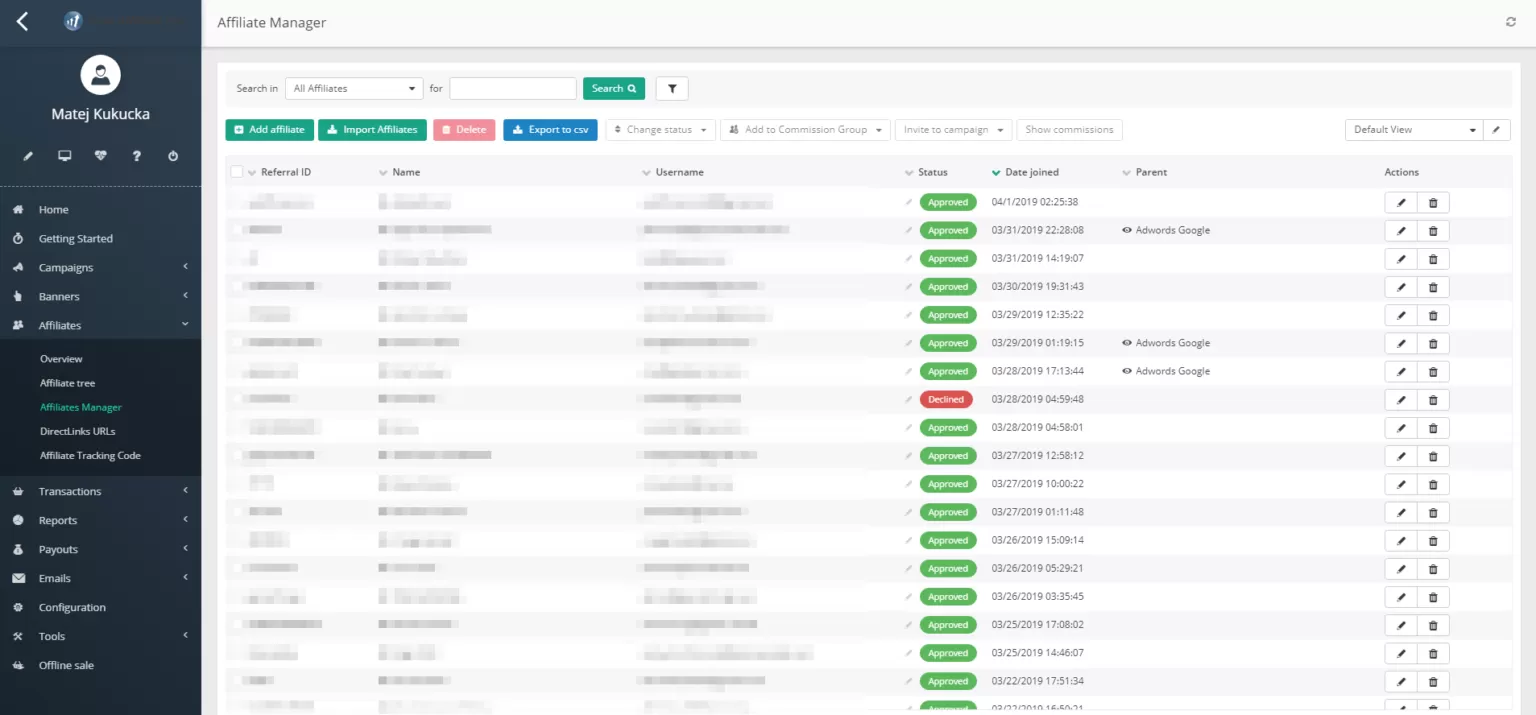Select the monitor icon in the sidebar
Viewport: 1536px width, 715px height.
click(x=64, y=156)
